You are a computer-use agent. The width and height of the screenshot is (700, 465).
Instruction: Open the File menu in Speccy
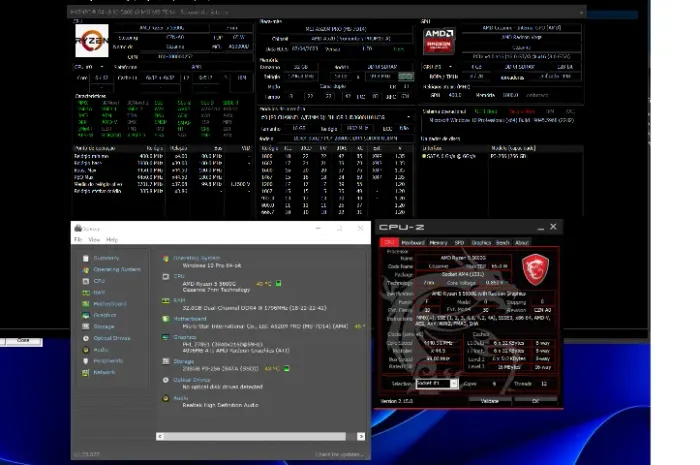coord(78,240)
